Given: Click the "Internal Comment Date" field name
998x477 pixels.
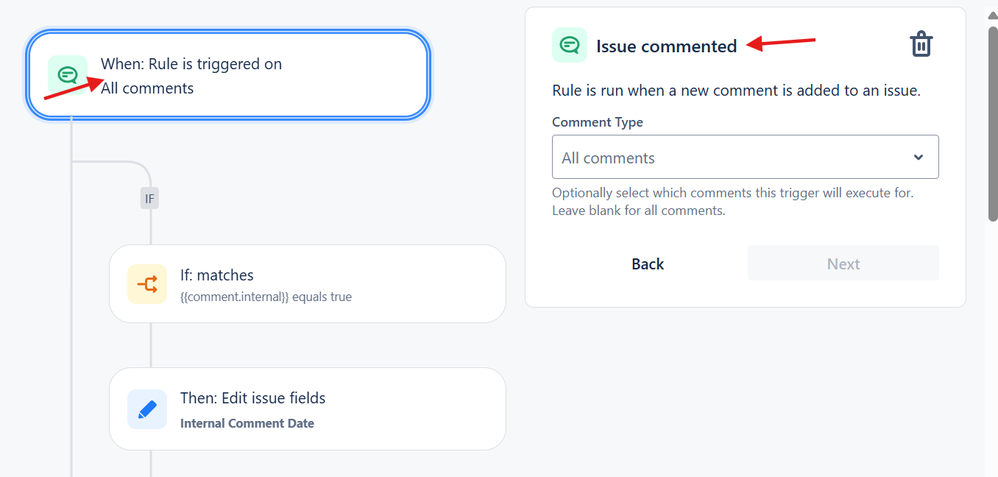Looking at the screenshot, I should pos(247,423).
